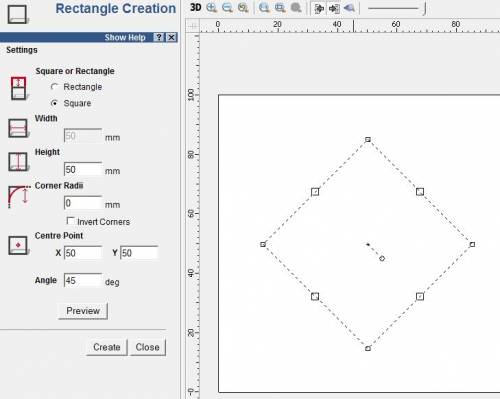Click the Centre Point icon
Viewport: 500px width, 399px height.
pos(18,246)
